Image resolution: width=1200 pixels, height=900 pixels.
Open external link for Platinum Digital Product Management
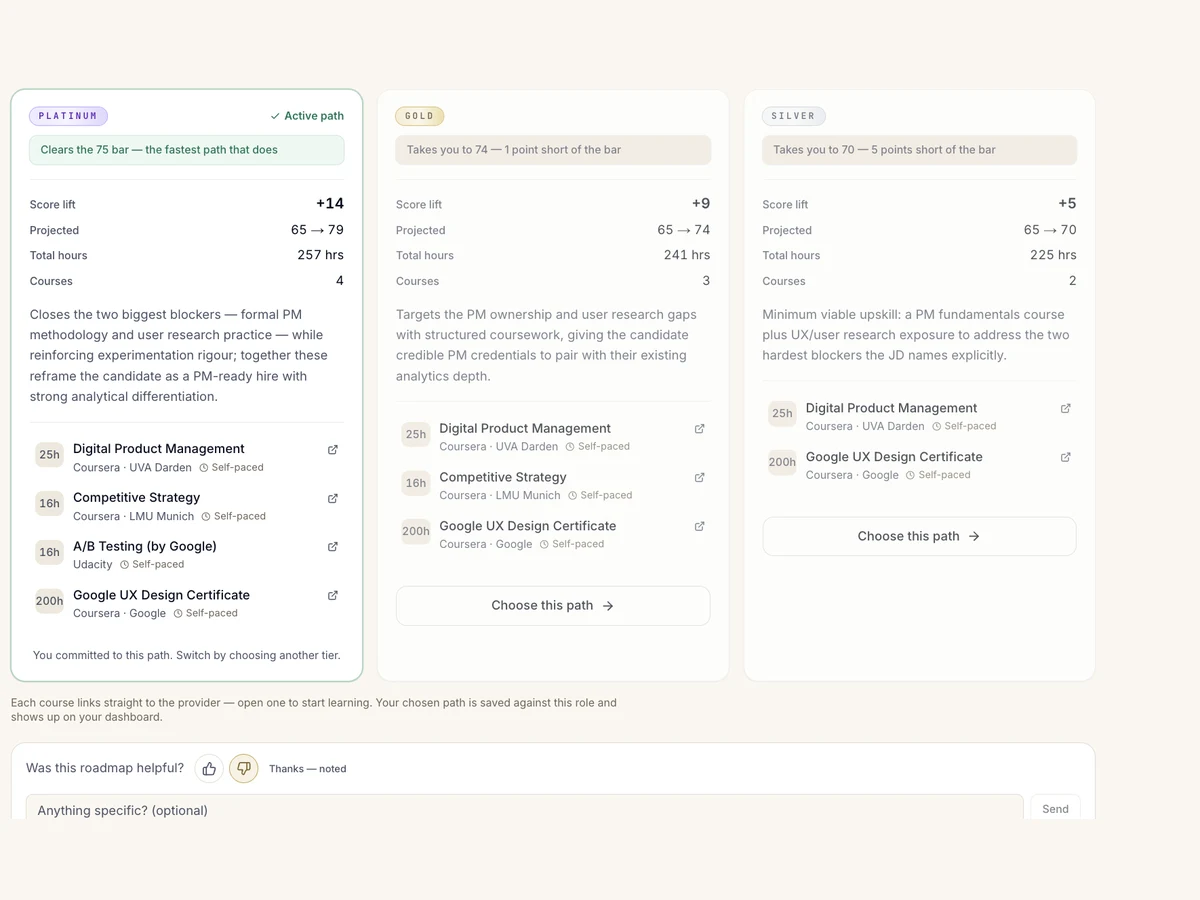click(x=333, y=450)
